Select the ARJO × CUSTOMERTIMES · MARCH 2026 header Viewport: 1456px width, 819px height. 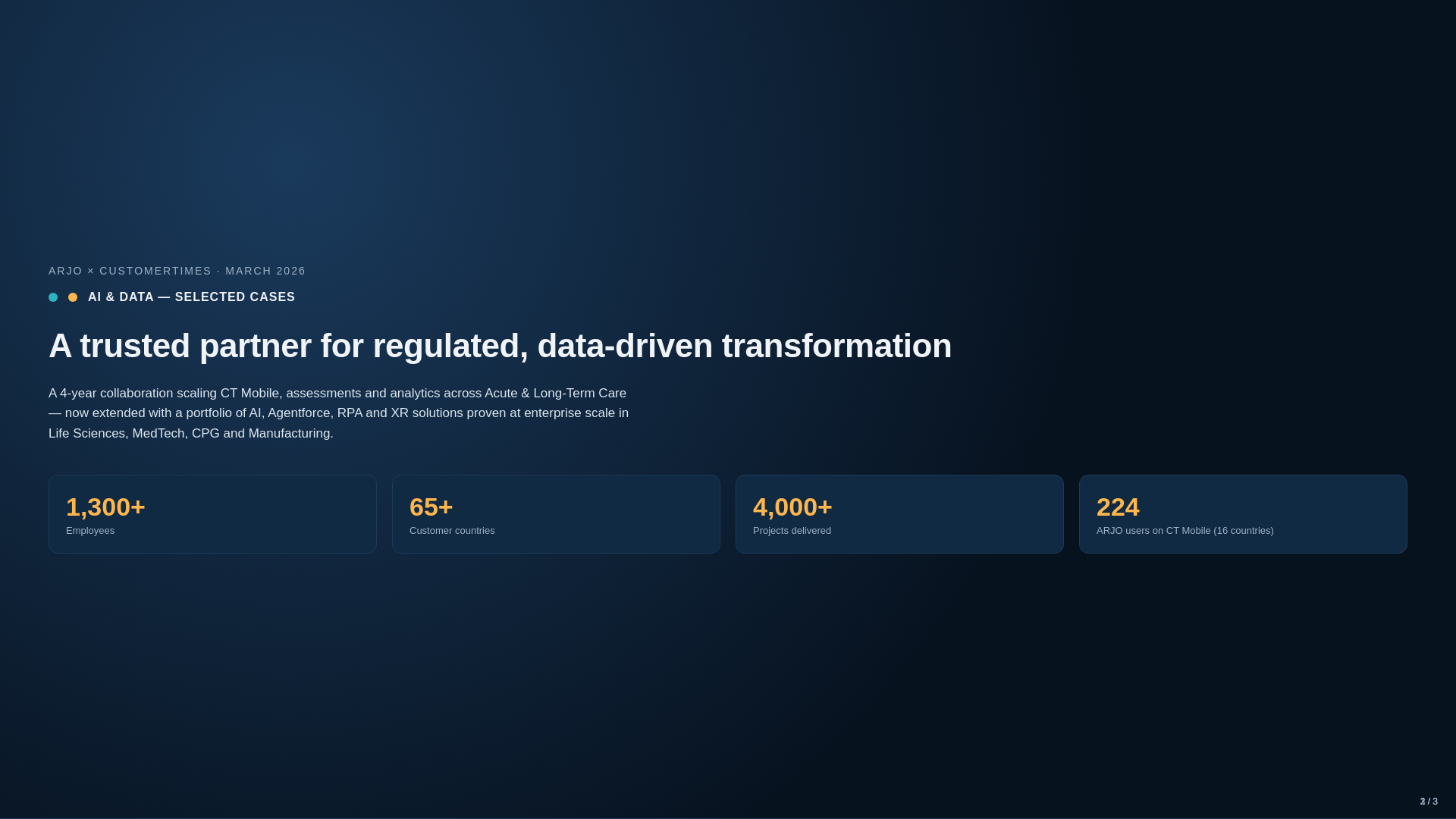click(177, 271)
